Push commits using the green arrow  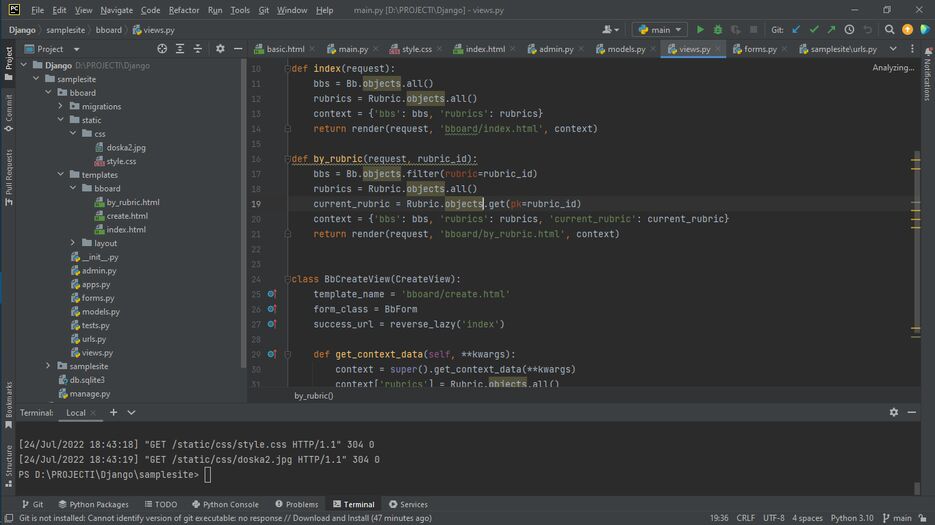tap(831, 29)
